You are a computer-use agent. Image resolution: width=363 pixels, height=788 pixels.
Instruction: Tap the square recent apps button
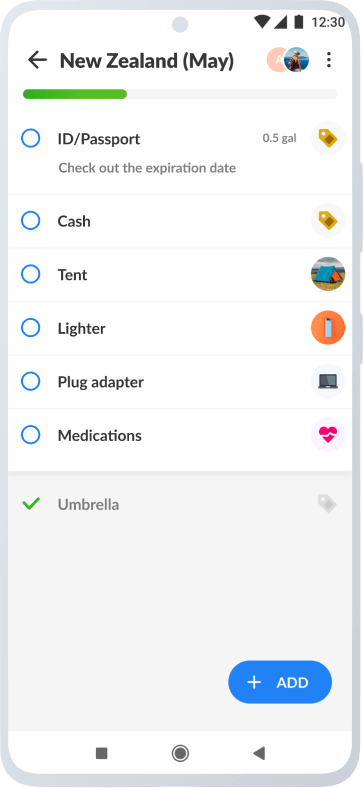(x=102, y=753)
